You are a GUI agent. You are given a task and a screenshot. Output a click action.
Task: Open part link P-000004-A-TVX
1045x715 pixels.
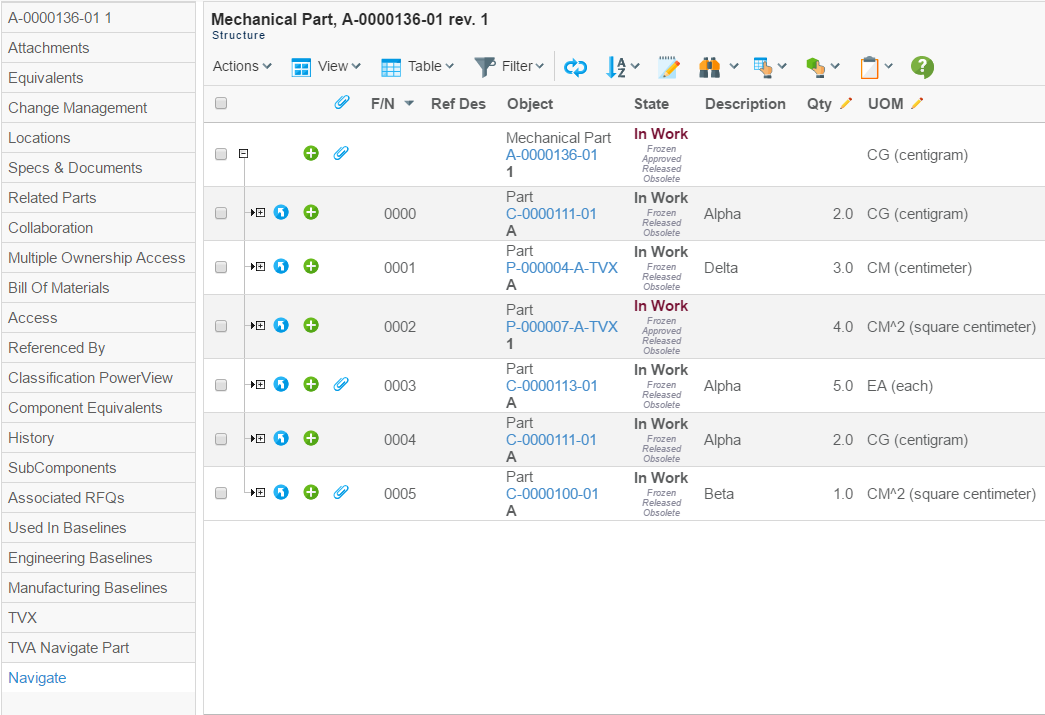[561, 268]
